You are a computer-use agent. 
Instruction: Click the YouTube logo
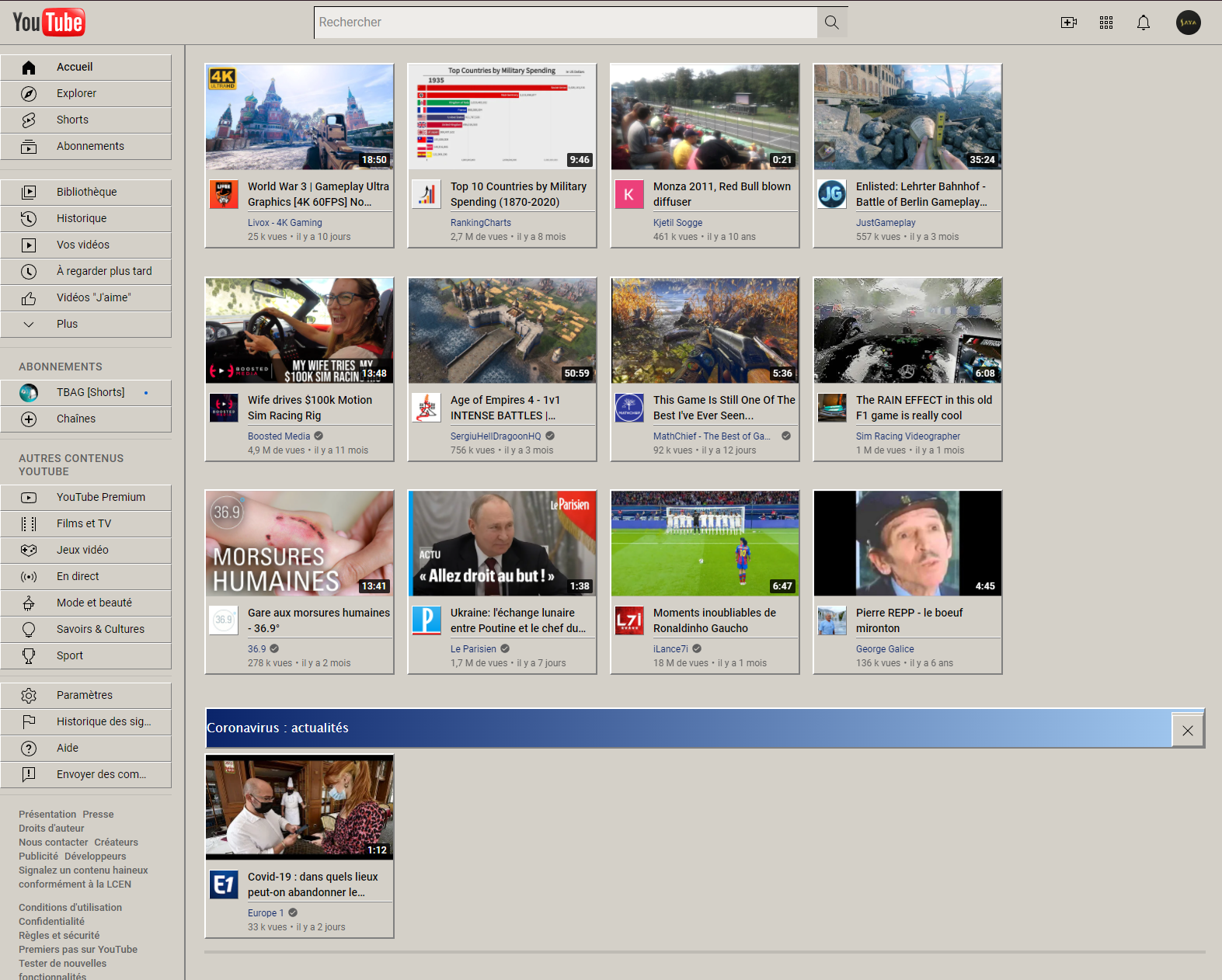click(x=49, y=23)
